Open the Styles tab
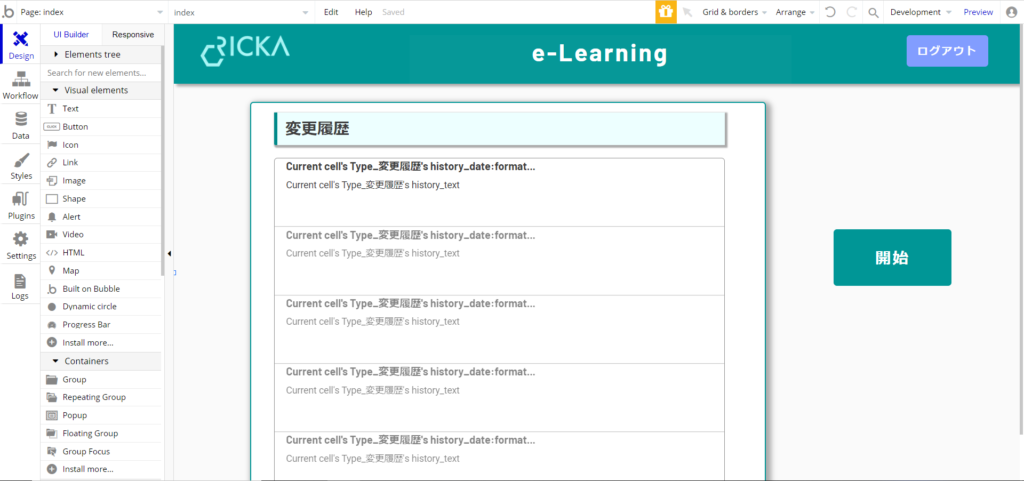The image size is (1024, 481). tap(21, 166)
